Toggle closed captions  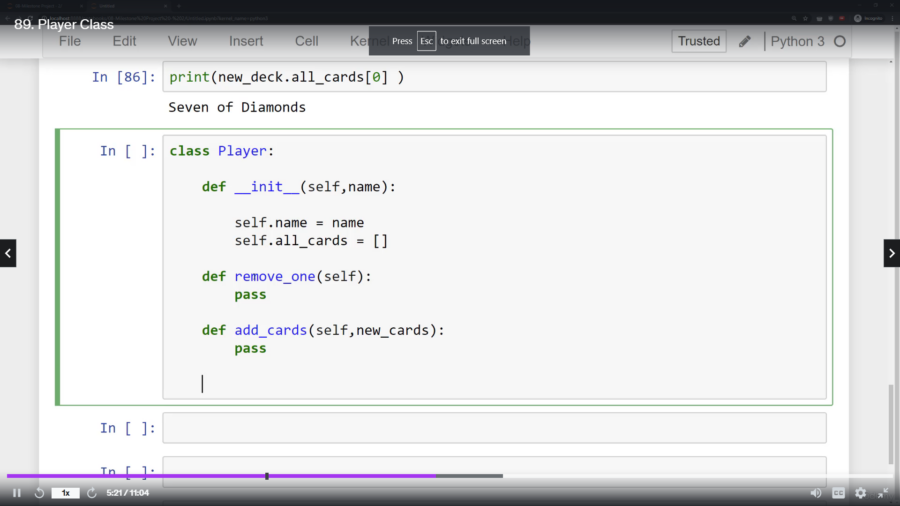(x=839, y=493)
